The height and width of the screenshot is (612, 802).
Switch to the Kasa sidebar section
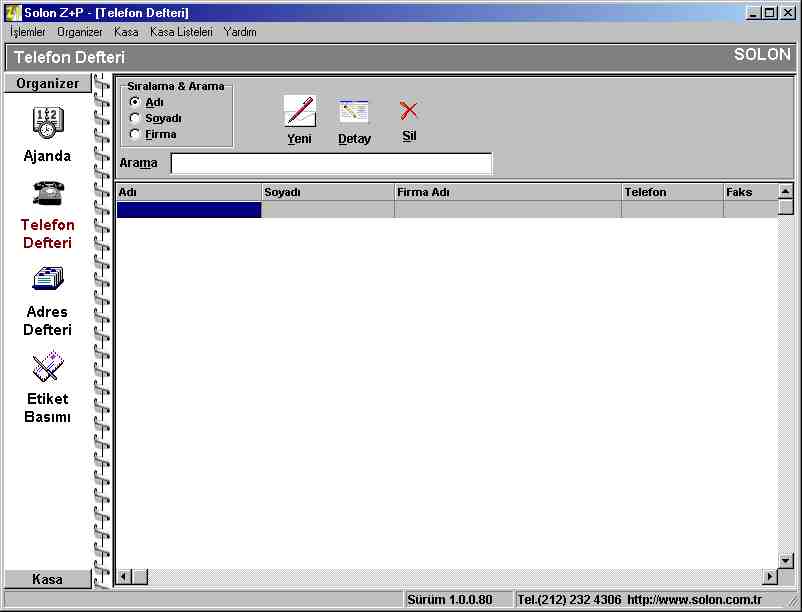[x=48, y=579]
